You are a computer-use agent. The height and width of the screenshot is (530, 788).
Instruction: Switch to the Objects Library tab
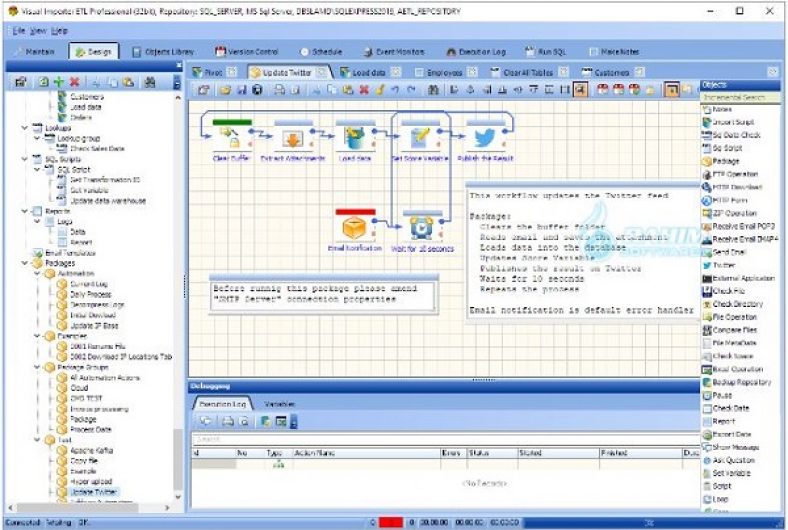tap(163, 52)
